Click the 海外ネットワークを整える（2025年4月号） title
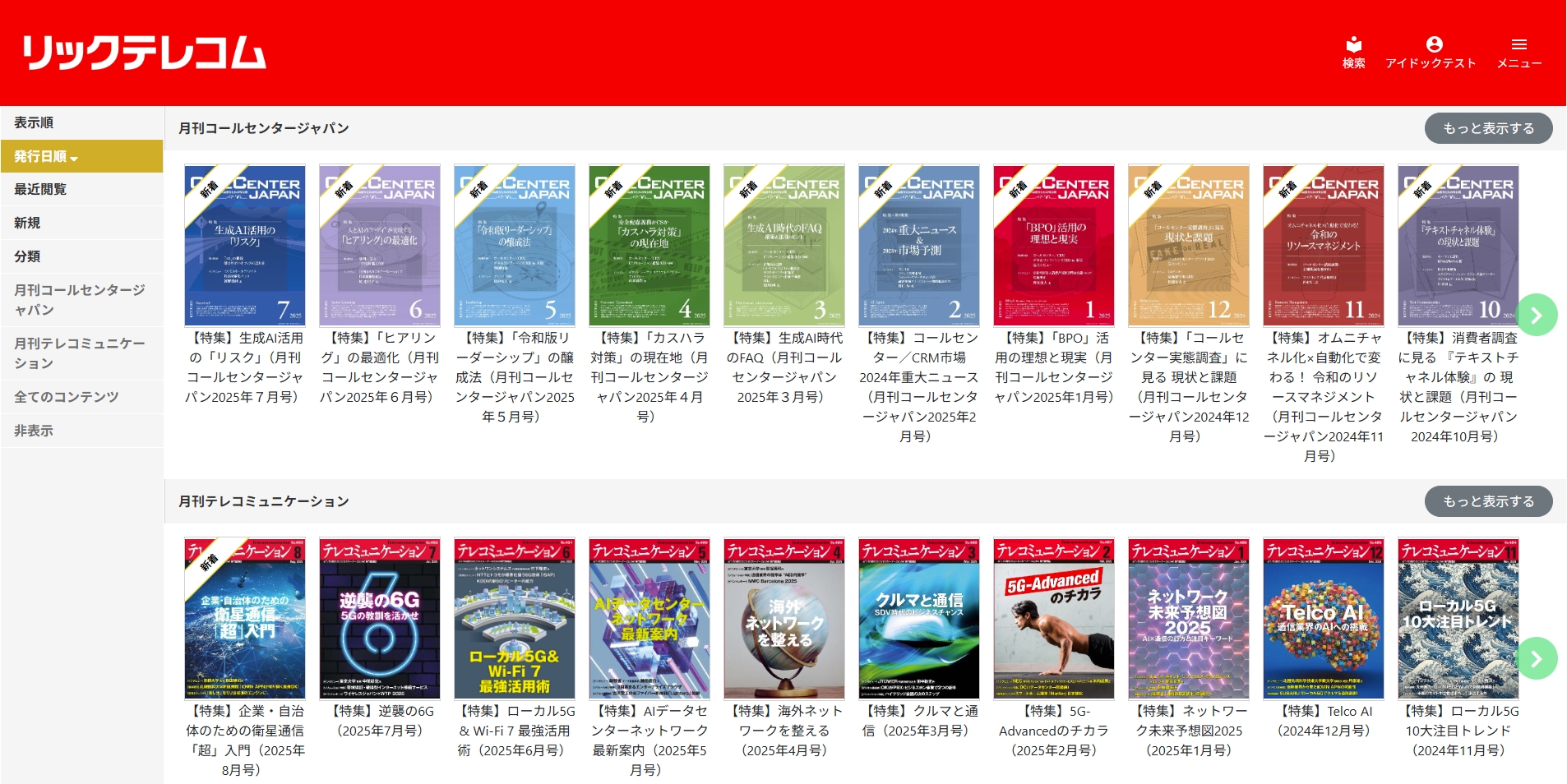Image resolution: width=1567 pixels, height=784 pixels. click(784, 731)
